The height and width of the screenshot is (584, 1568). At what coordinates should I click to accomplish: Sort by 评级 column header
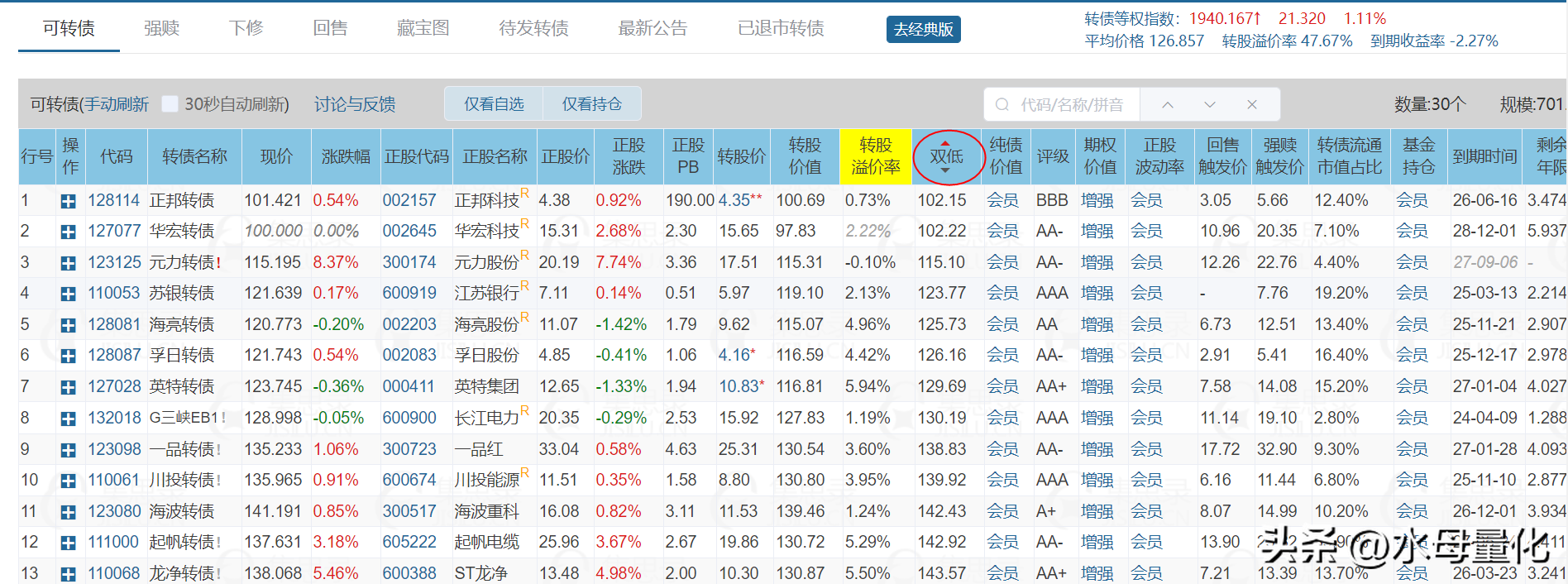pos(1053,156)
